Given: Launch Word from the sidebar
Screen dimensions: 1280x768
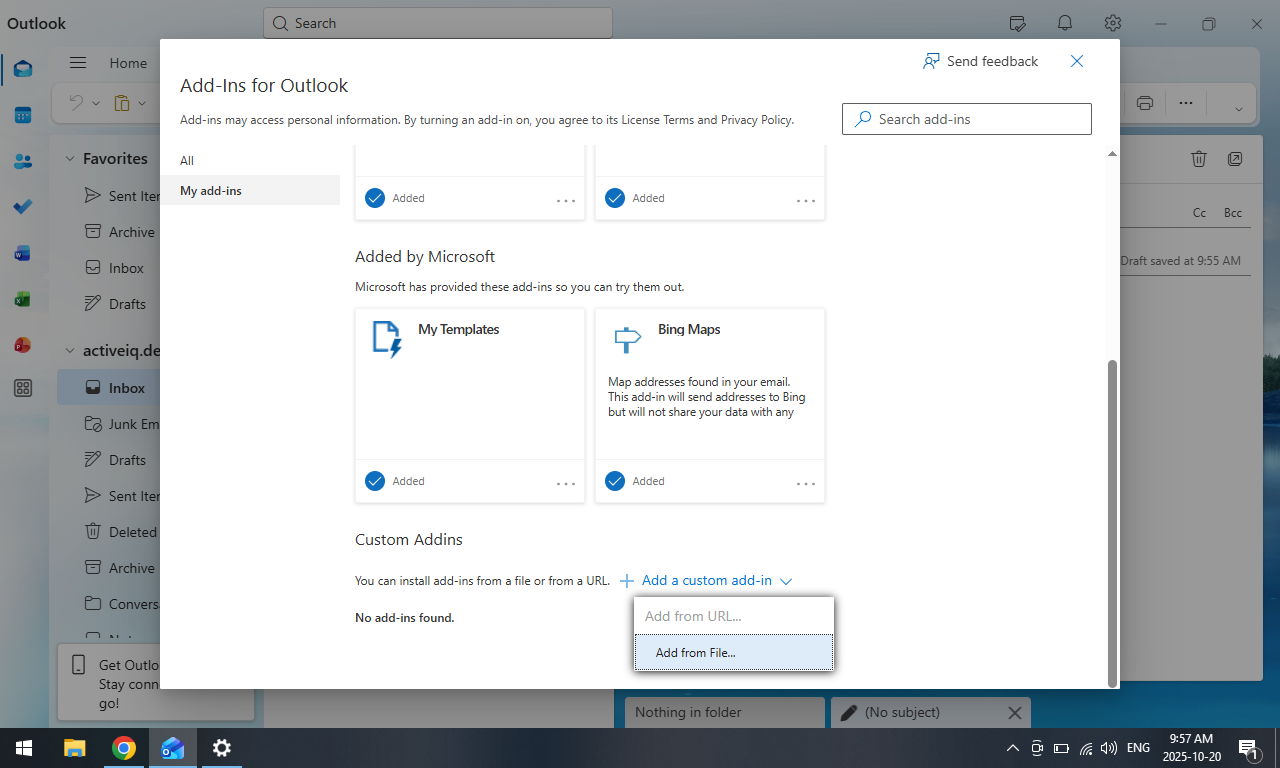Looking at the screenshot, I should (22, 253).
